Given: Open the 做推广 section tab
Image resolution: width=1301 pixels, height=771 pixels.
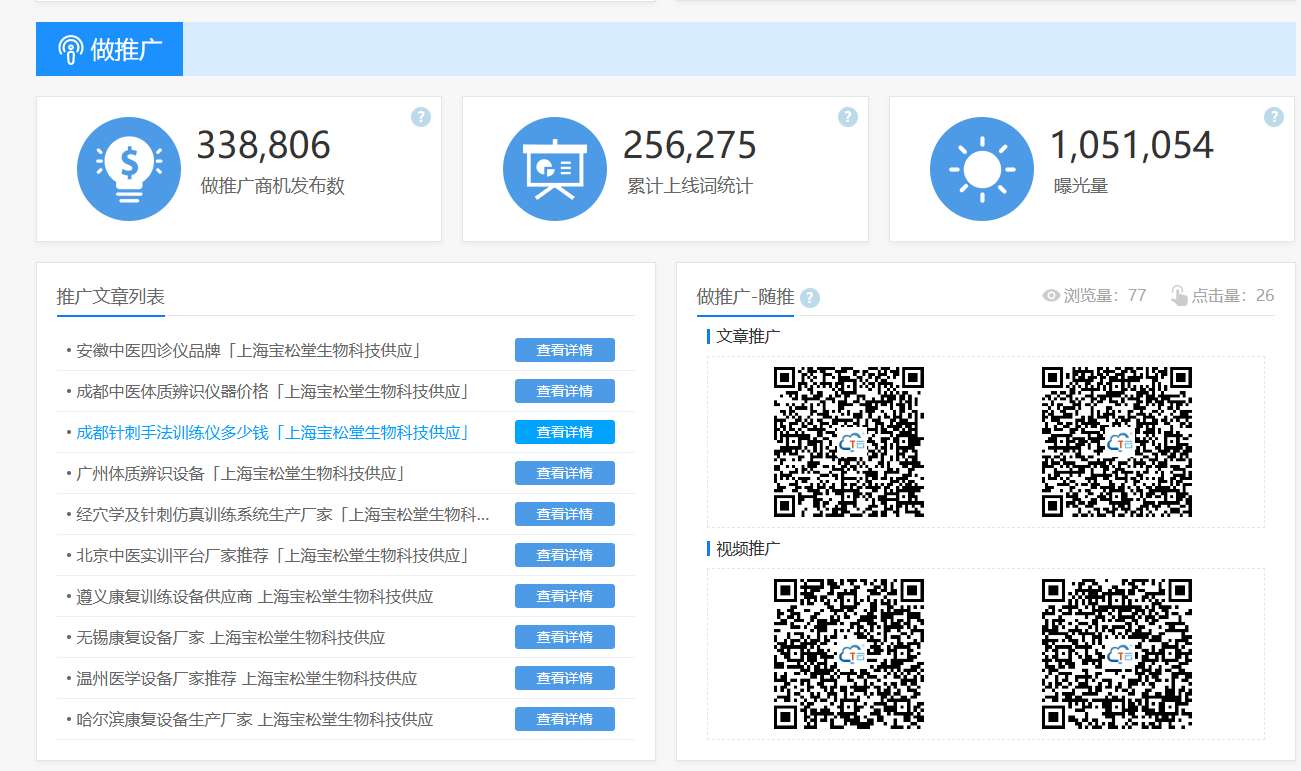Looking at the screenshot, I should 110,49.
